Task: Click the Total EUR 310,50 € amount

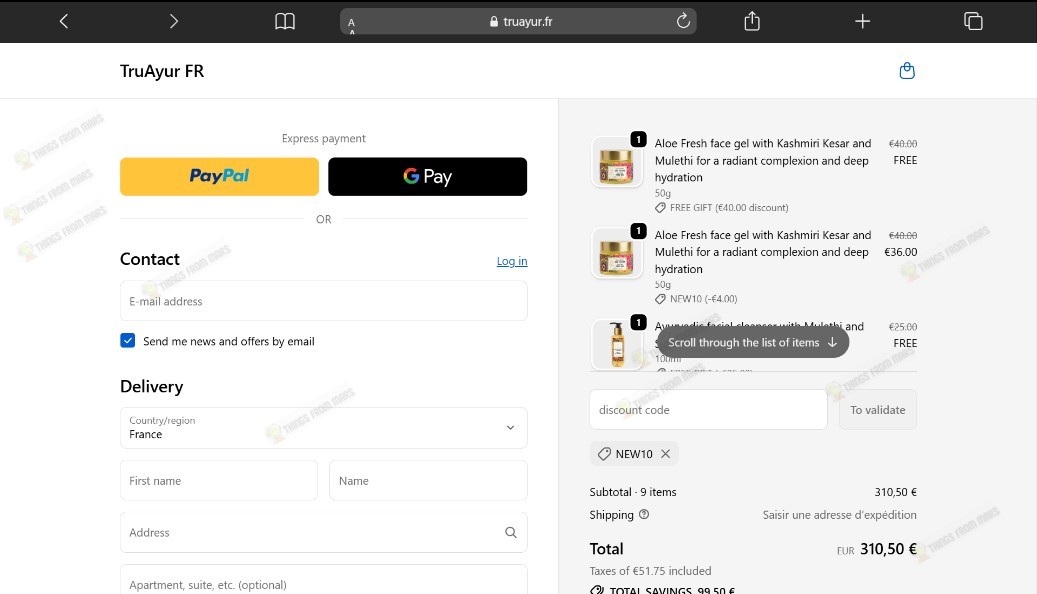Action: point(877,549)
